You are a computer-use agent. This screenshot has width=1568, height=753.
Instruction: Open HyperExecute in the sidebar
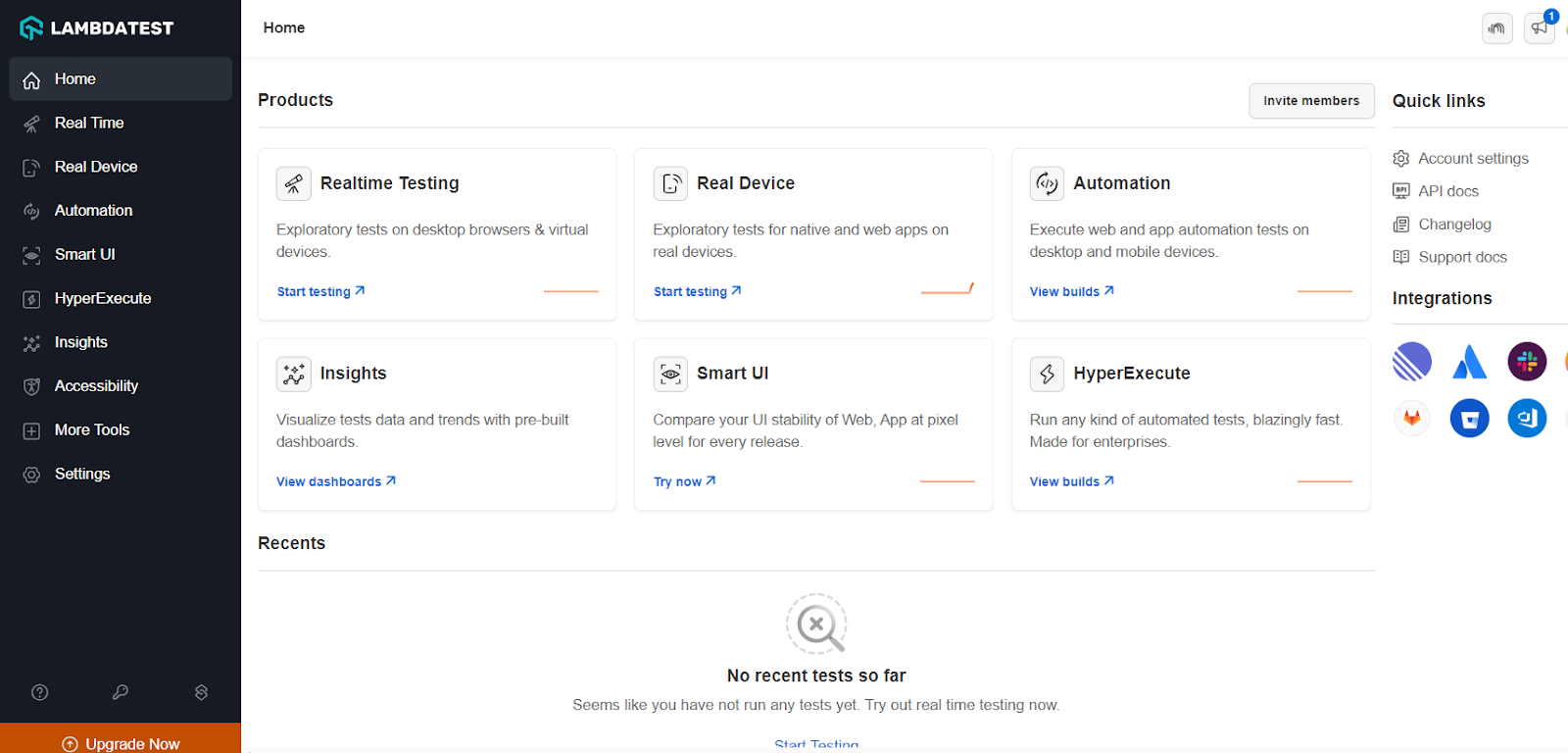pos(121,298)
